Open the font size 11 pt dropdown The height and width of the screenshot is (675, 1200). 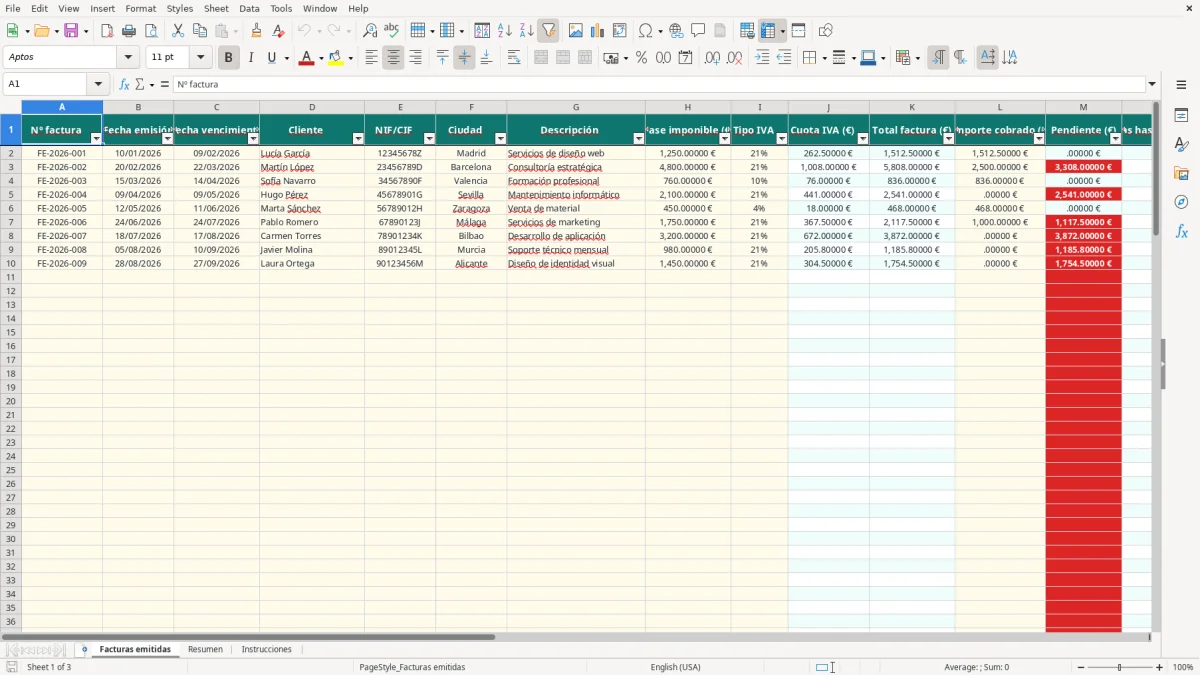200,58
